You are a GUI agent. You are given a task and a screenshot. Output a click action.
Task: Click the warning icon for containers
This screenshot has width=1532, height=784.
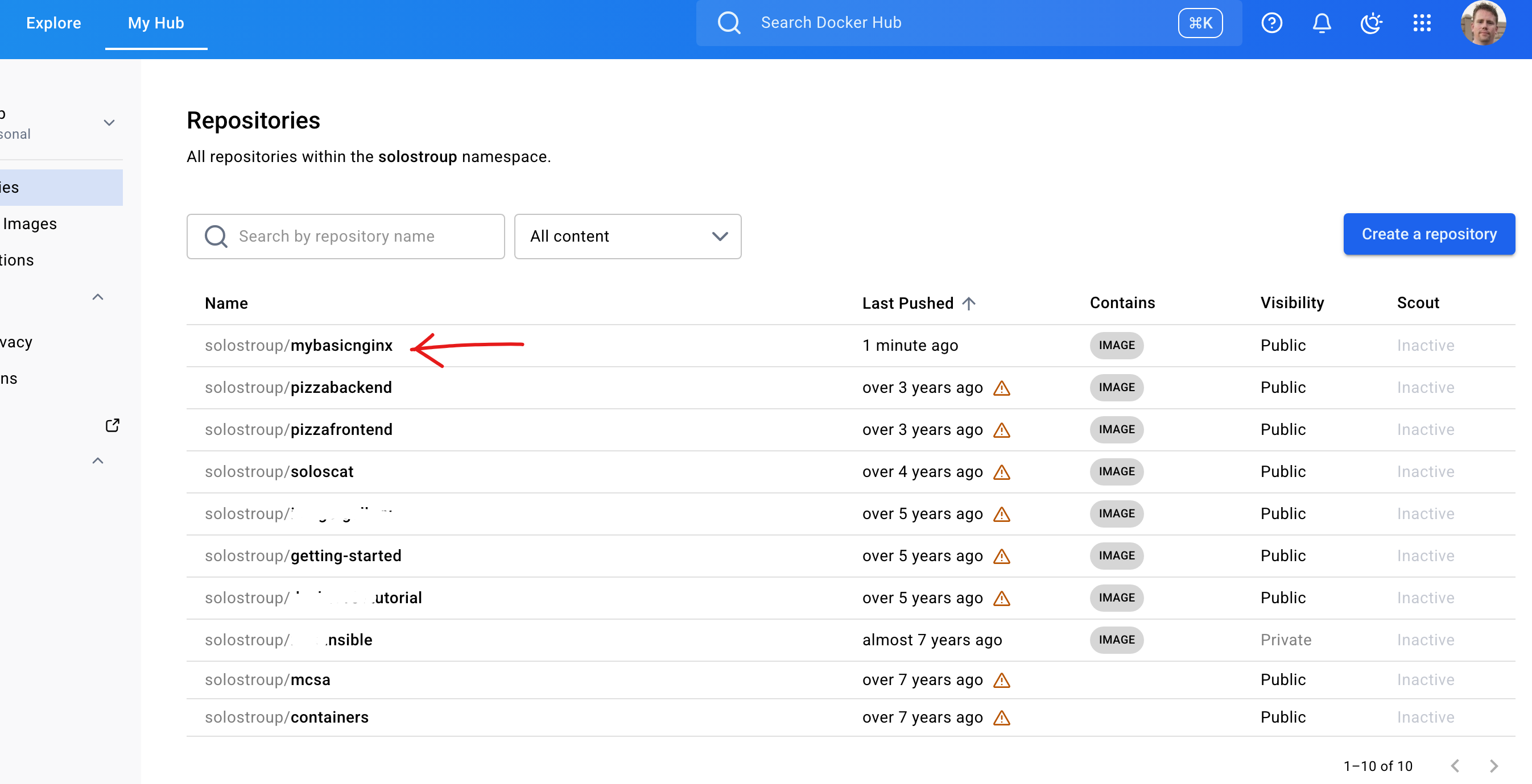1001,717
